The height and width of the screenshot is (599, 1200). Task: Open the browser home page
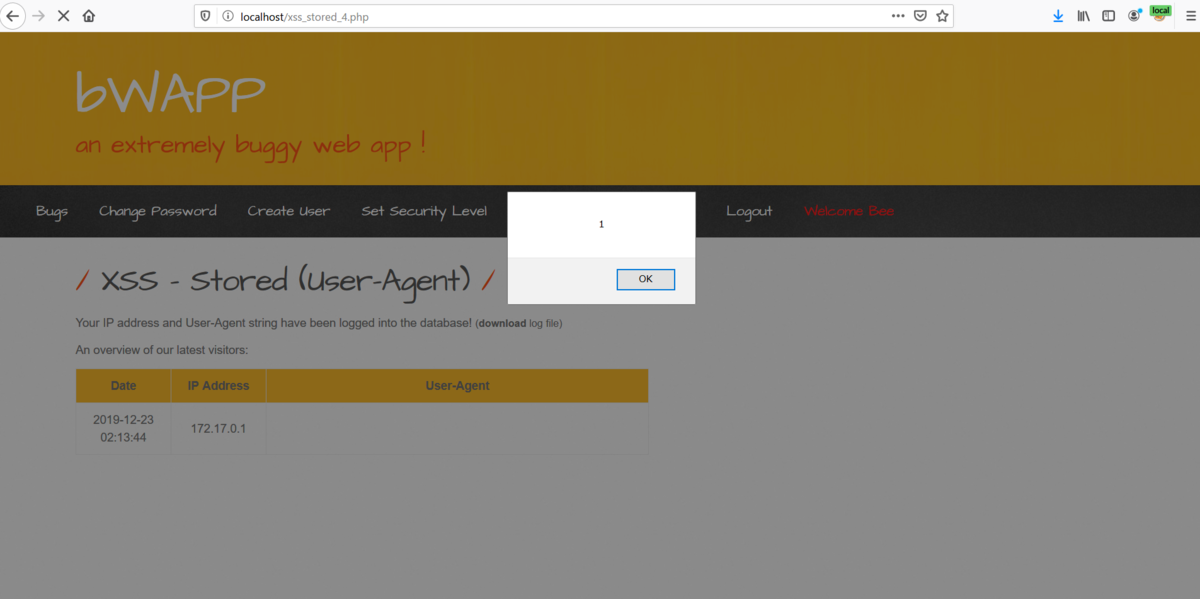[89, 16]
